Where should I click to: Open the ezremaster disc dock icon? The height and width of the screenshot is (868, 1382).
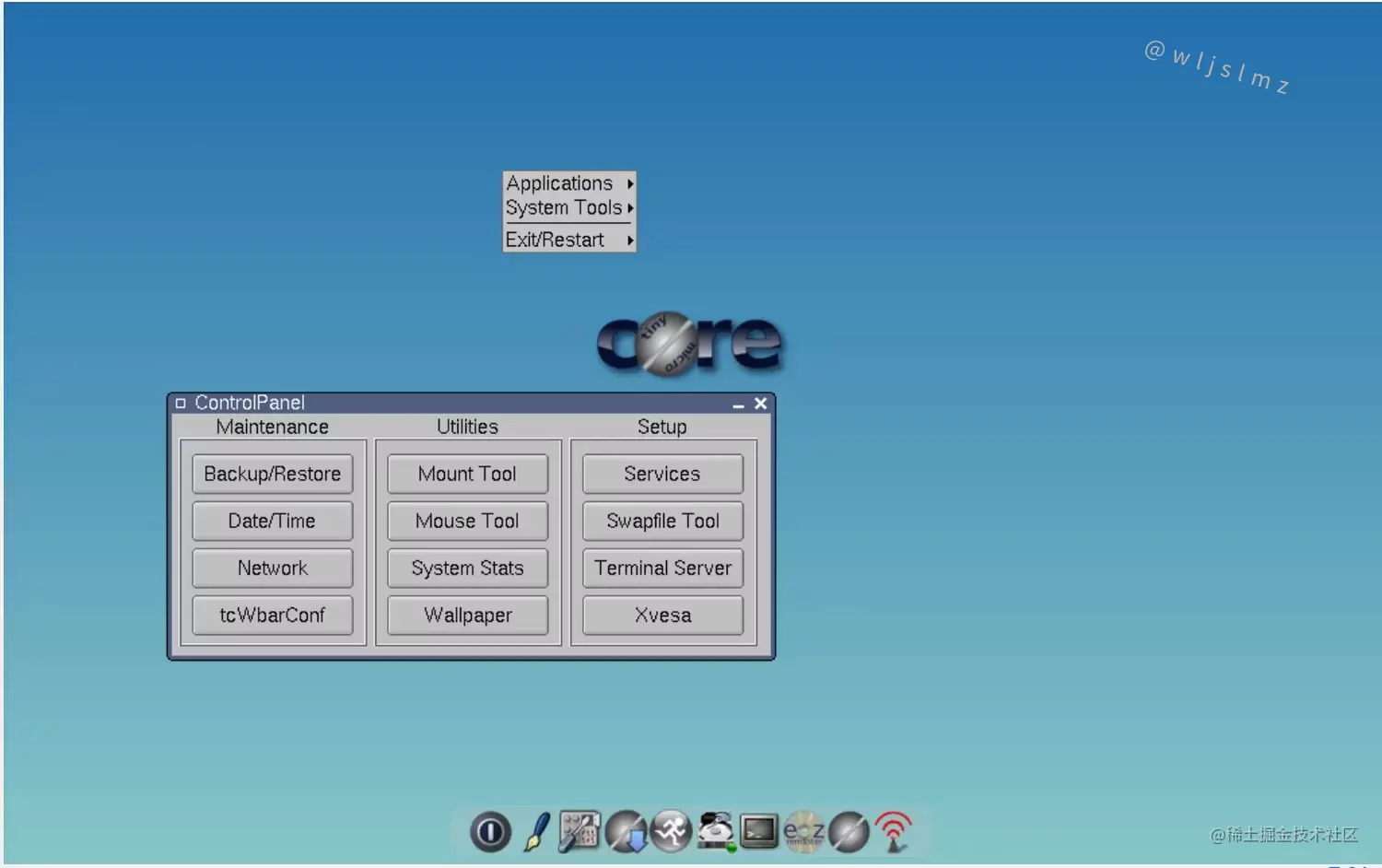coord(803,832)
